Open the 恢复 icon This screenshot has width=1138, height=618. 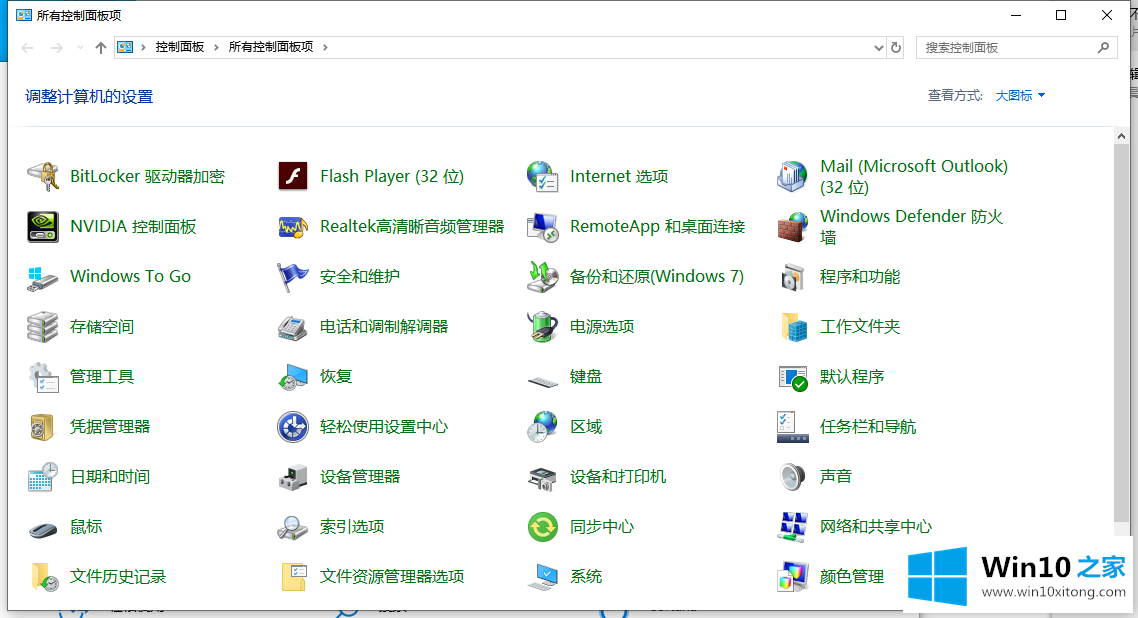coord(292,376)
